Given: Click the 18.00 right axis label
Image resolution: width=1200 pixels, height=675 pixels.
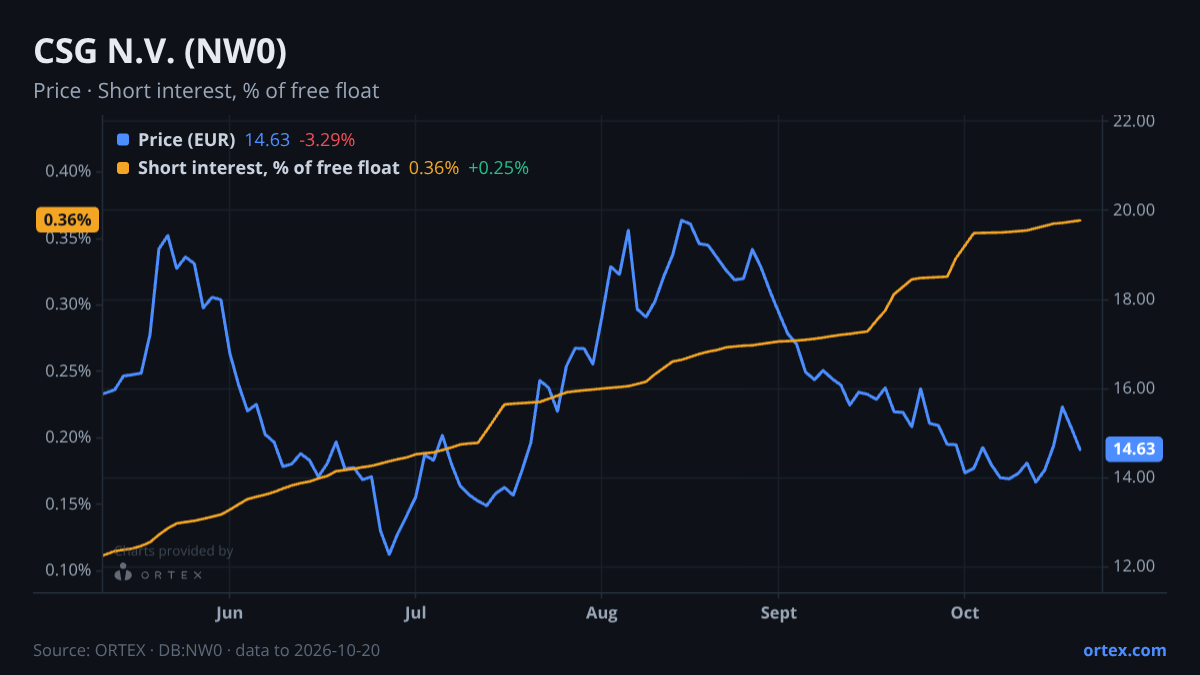Looking at the screenshot, I should 1134,299.
